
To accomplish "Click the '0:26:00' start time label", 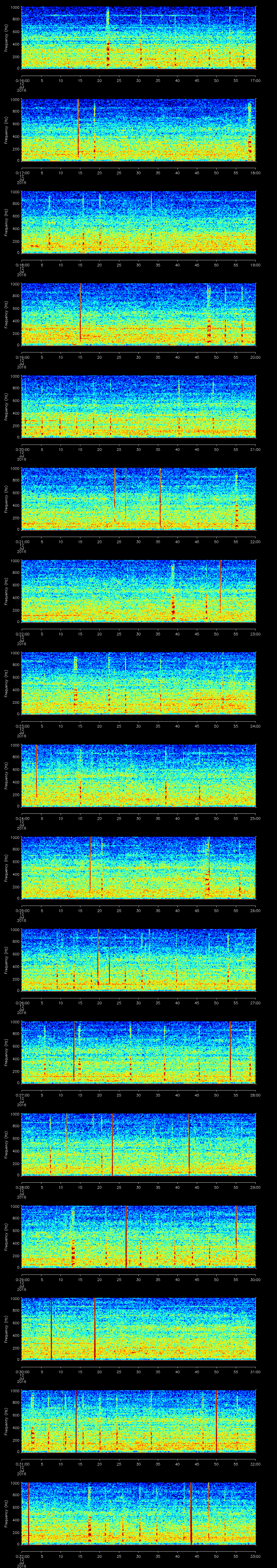I will (22, 1003).
